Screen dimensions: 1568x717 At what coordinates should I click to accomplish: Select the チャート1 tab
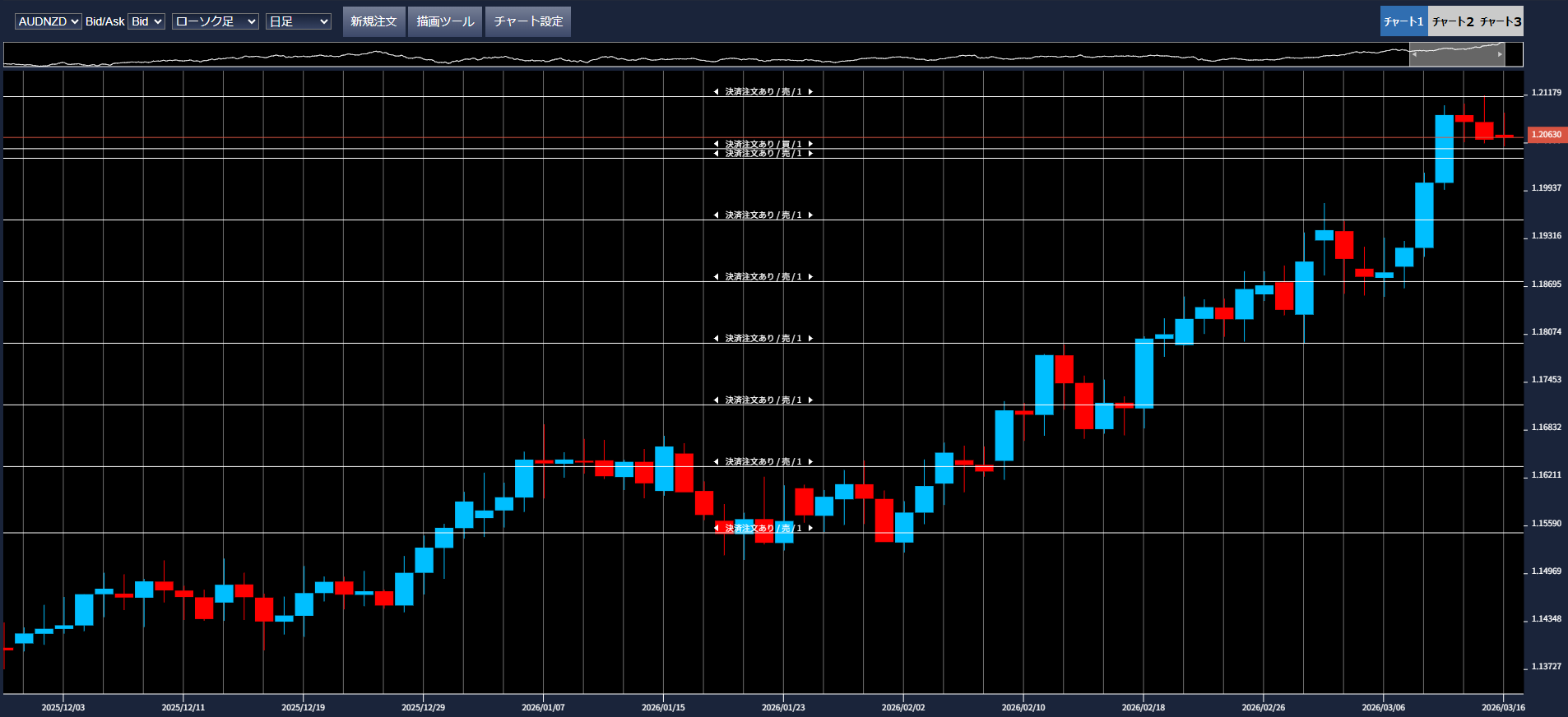[1403, 21]
